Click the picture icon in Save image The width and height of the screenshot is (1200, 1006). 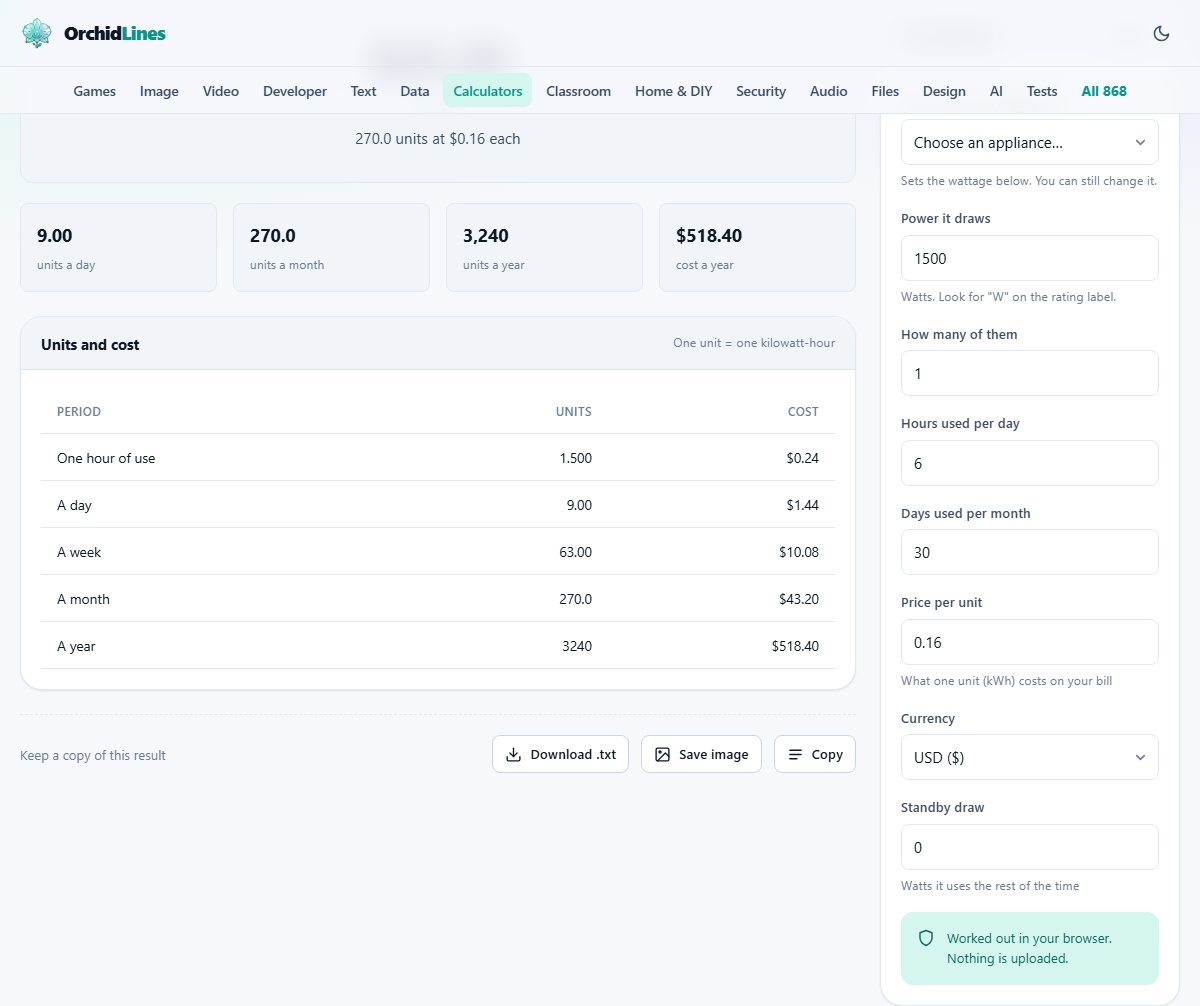(662, 755)
